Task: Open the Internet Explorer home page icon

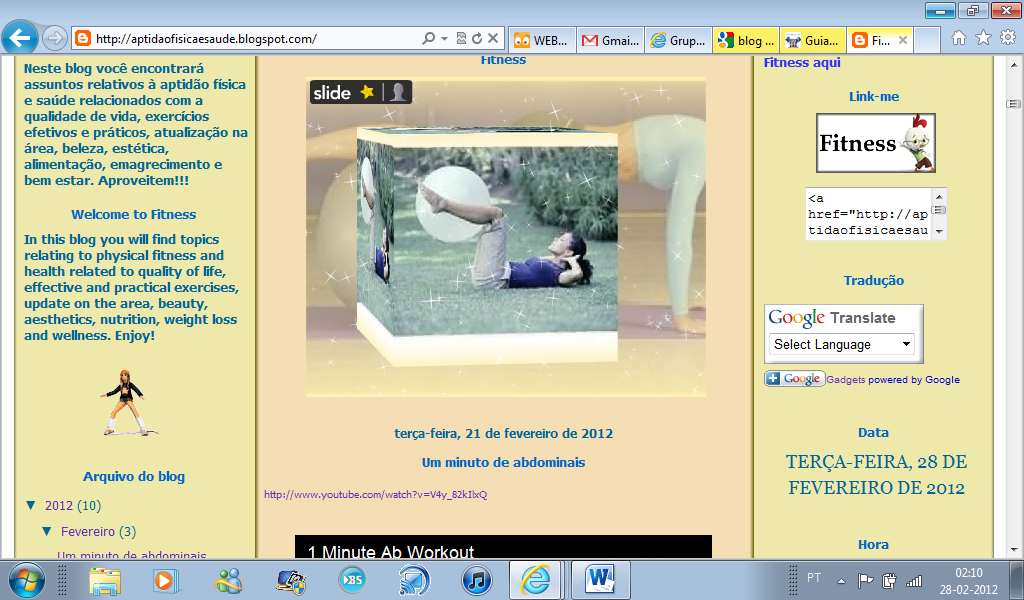Action: [959, 38]
